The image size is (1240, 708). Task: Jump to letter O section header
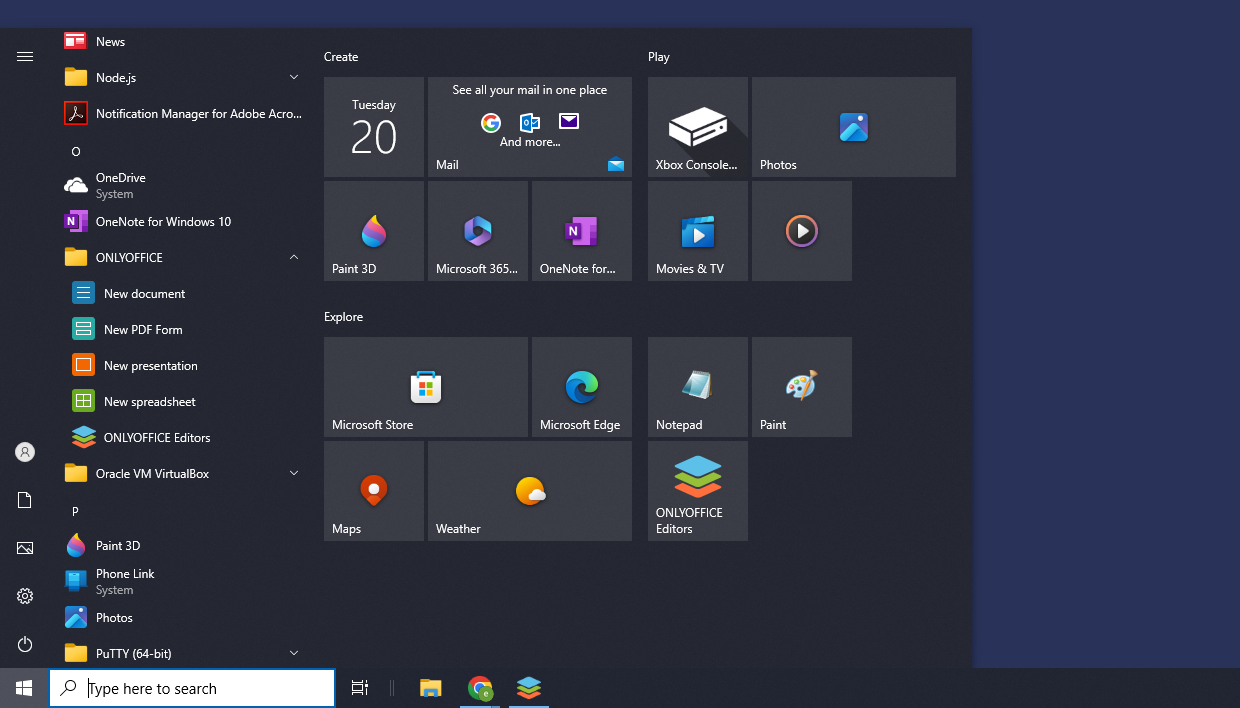[x=76, y=151]
